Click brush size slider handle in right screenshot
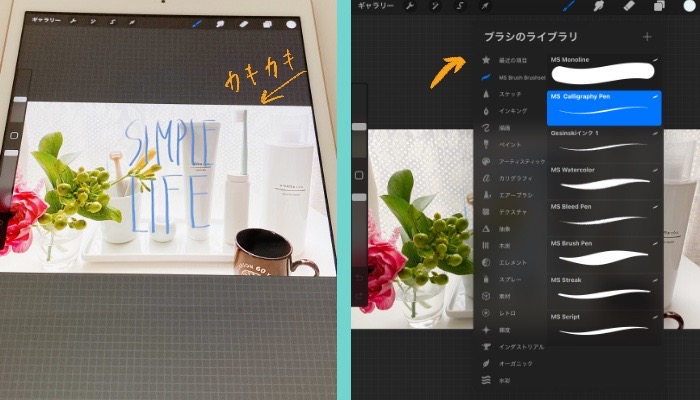The width and height of the screenshot is (700, 400). click(x=359, y=127)
